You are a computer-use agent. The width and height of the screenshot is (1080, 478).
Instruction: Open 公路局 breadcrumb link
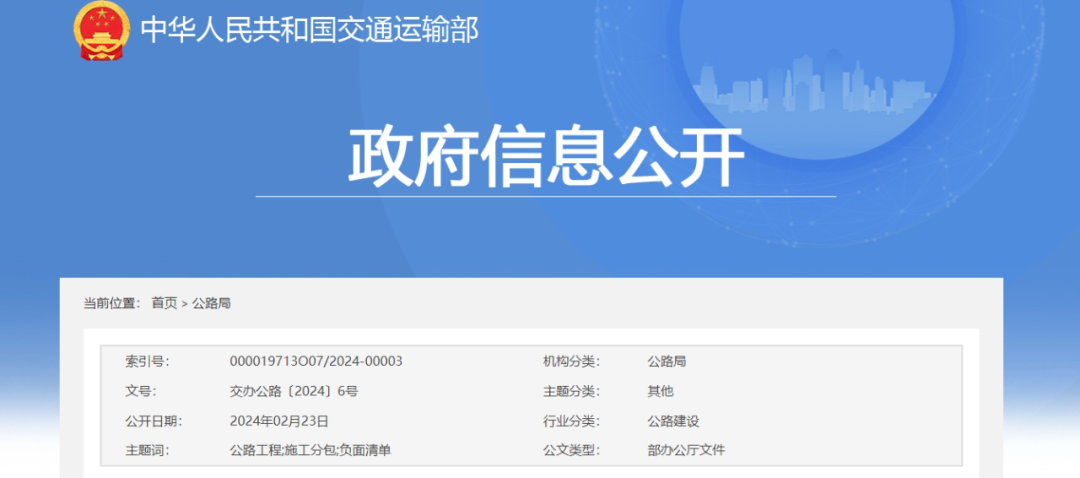click(211, 303)
